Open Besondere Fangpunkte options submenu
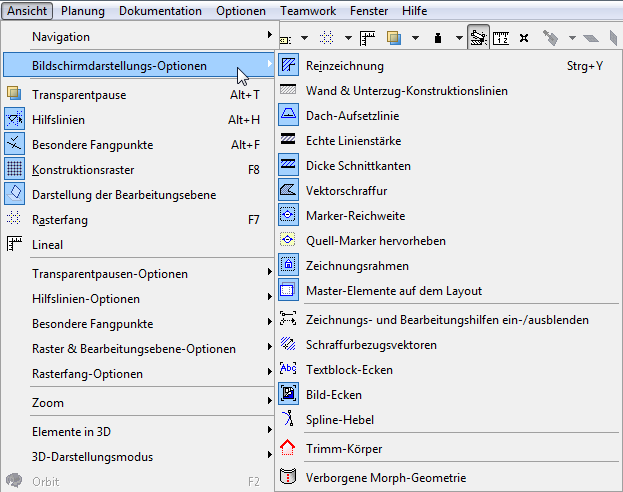The height and width of the screenshot is (492, 623). (x=138, y=324)
